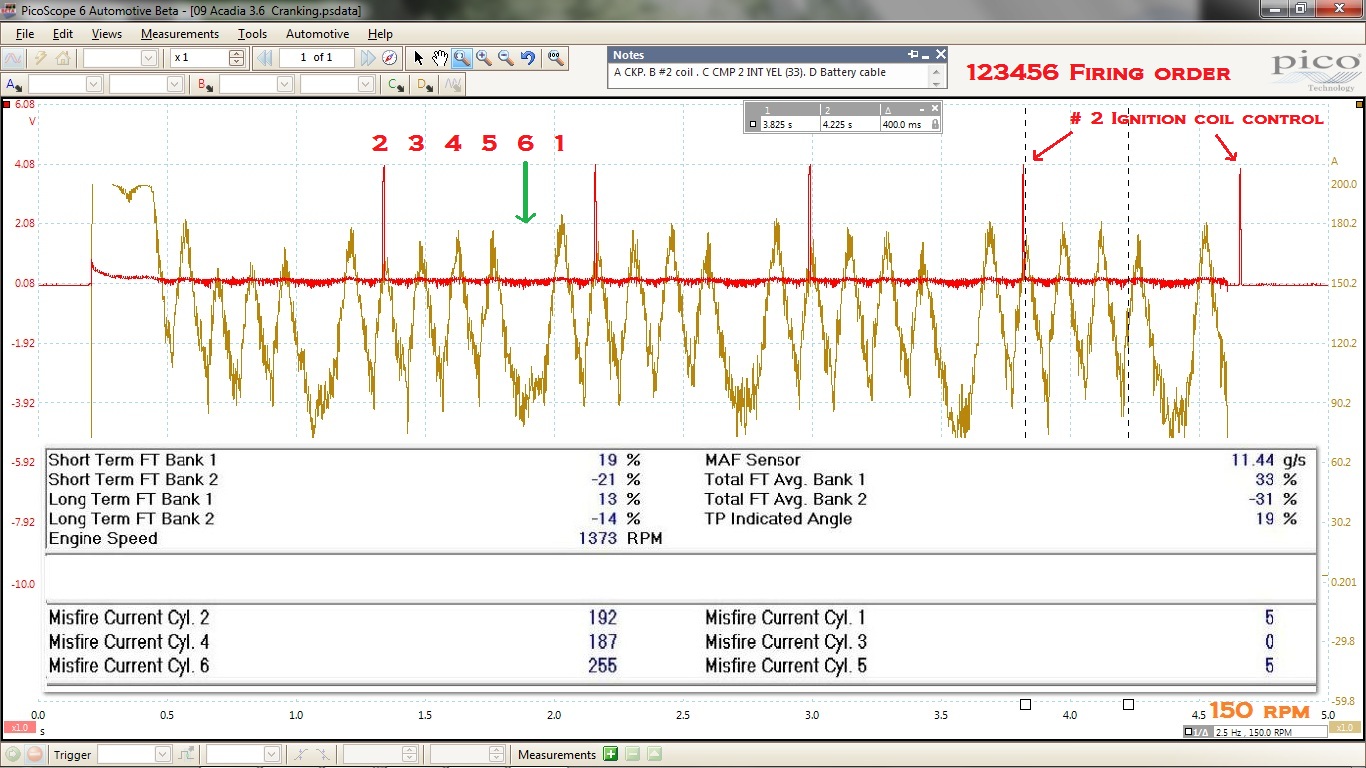Open Channel D options button
Screen dimensions: 1366x768
(425, 85)
